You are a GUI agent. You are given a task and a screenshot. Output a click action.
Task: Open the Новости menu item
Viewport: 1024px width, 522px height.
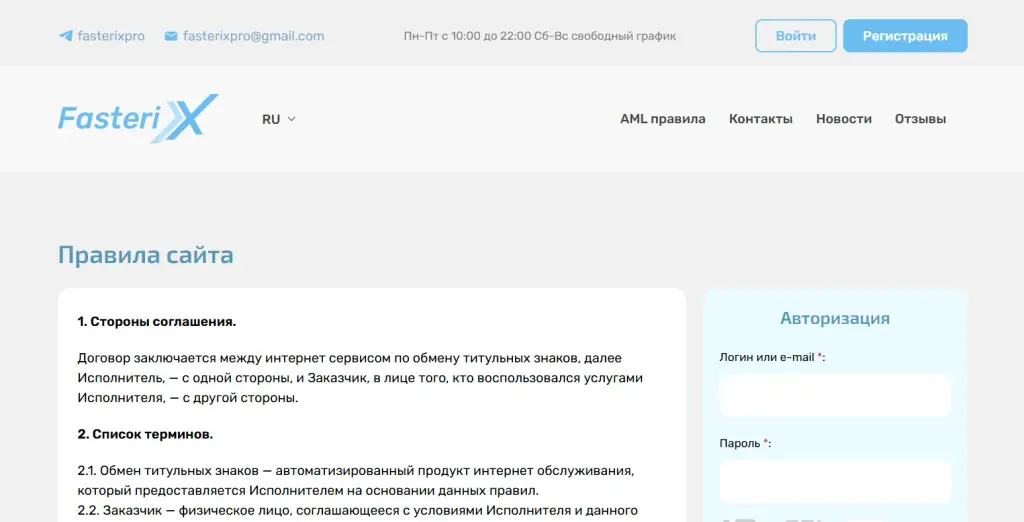[843, 119]
